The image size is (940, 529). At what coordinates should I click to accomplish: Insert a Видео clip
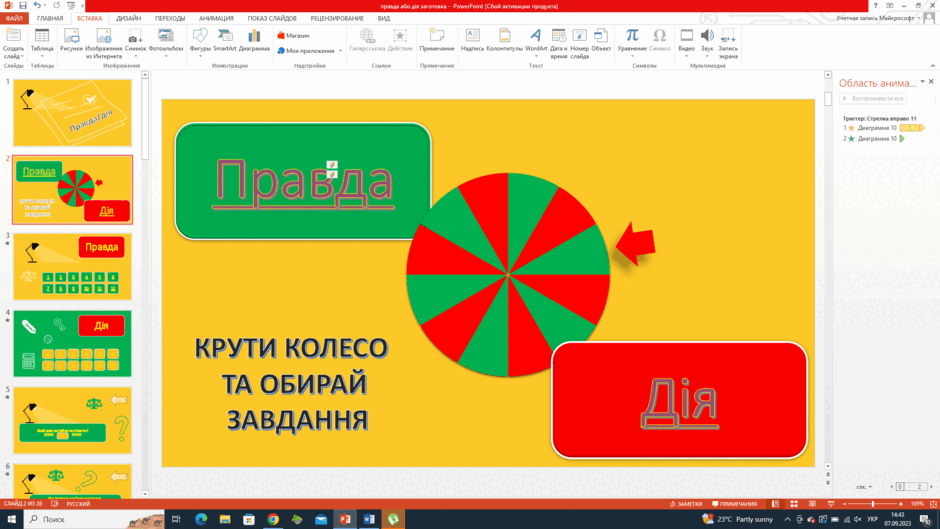[686, 42]
